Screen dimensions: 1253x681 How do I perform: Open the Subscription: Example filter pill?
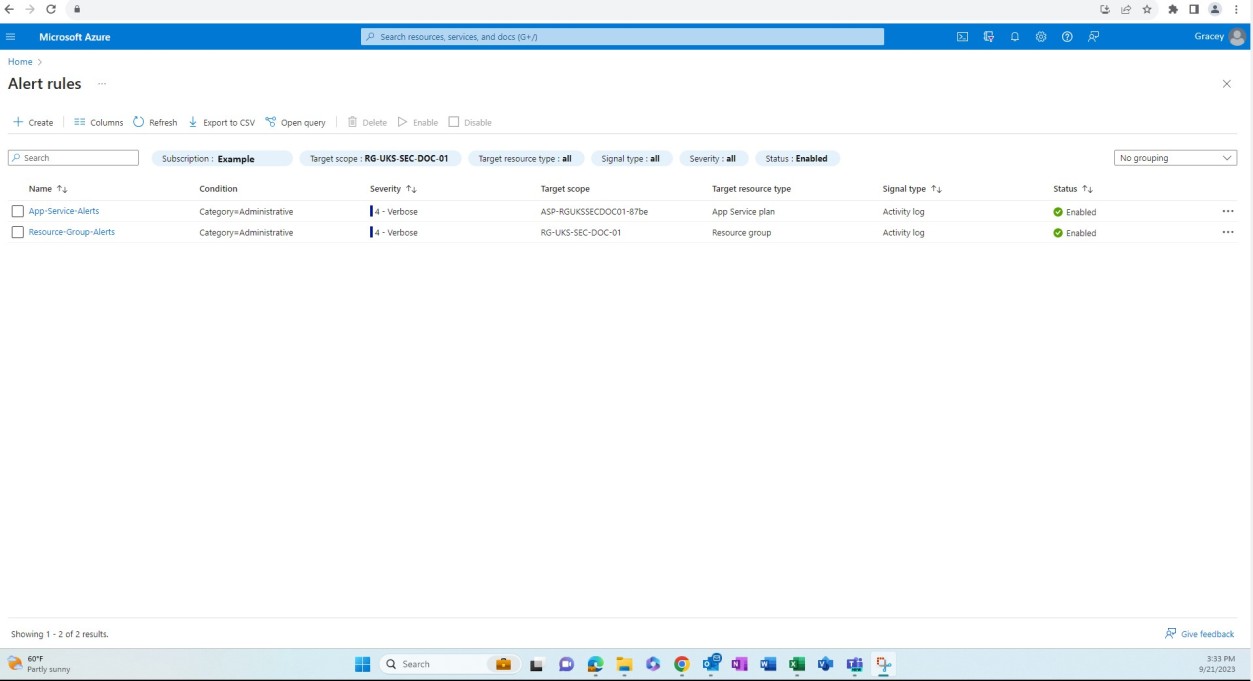[x=220, y=157]
